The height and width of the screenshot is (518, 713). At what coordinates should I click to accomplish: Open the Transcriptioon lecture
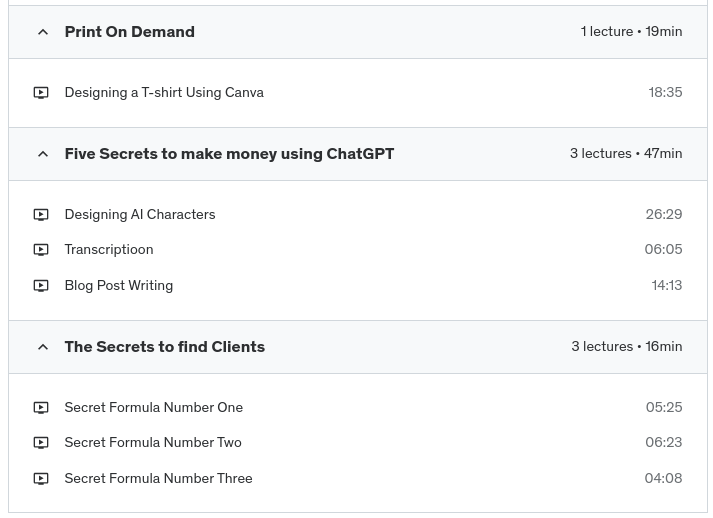[109, 250]
